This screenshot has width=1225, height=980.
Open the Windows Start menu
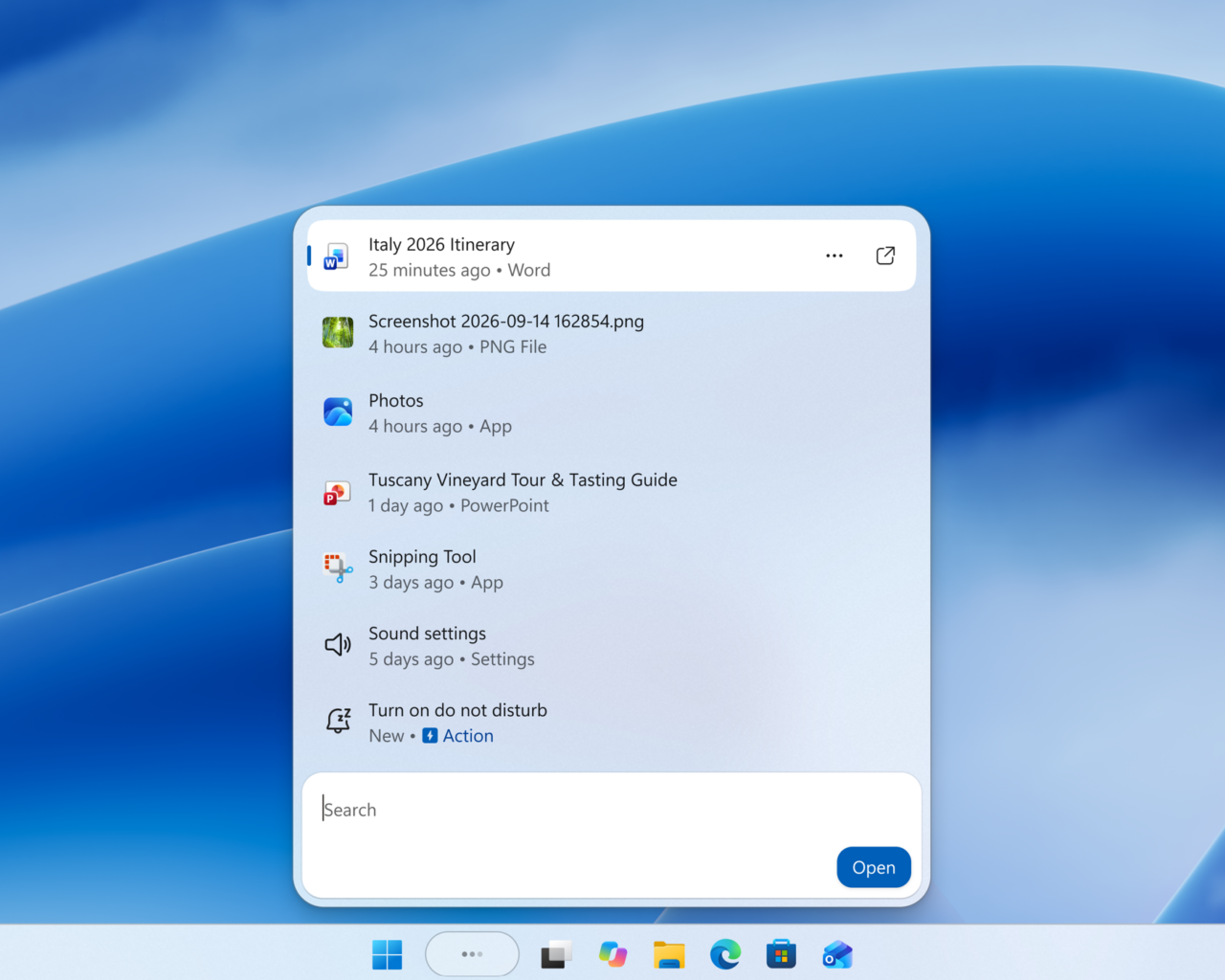[x=387, y=954]
